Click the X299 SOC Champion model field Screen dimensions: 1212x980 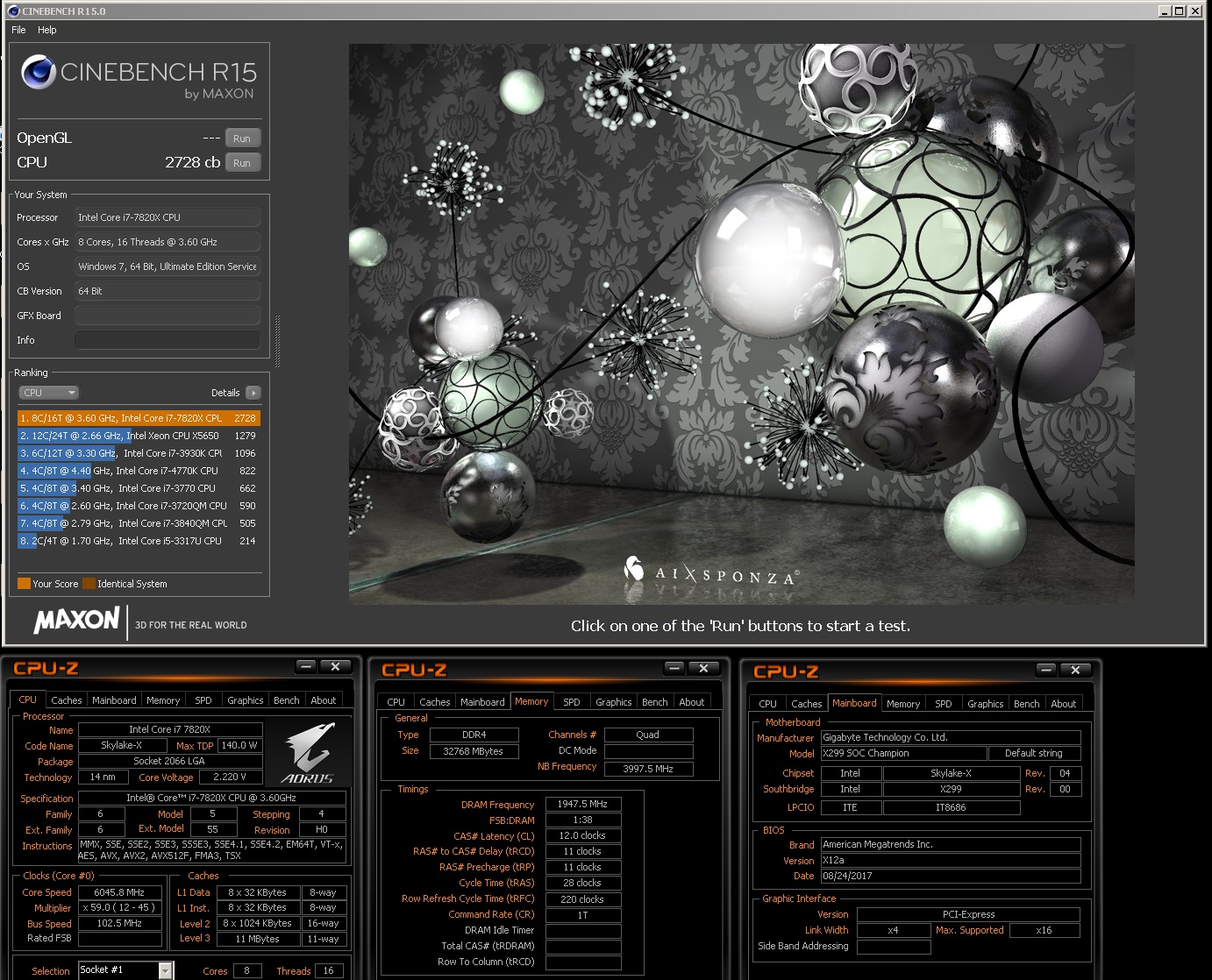[904, 753]
